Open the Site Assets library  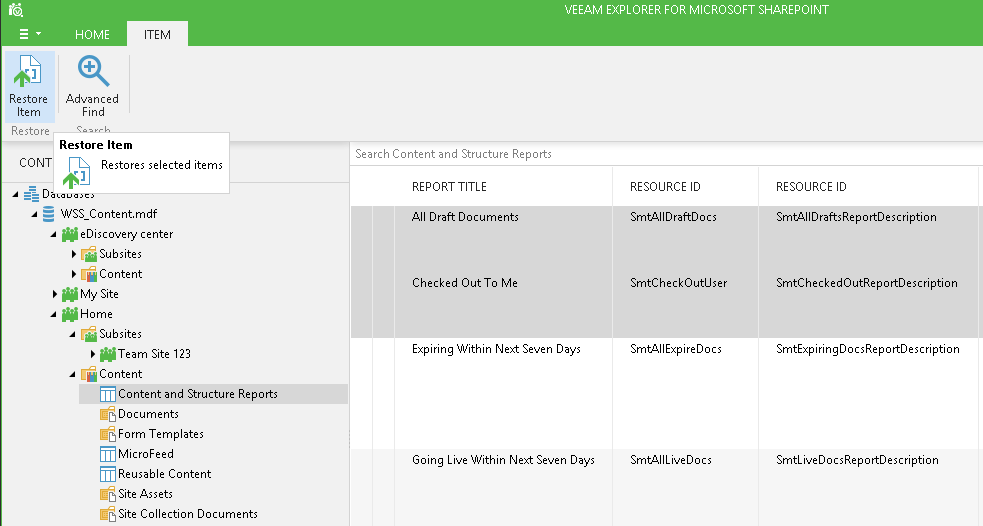(145, 494)
